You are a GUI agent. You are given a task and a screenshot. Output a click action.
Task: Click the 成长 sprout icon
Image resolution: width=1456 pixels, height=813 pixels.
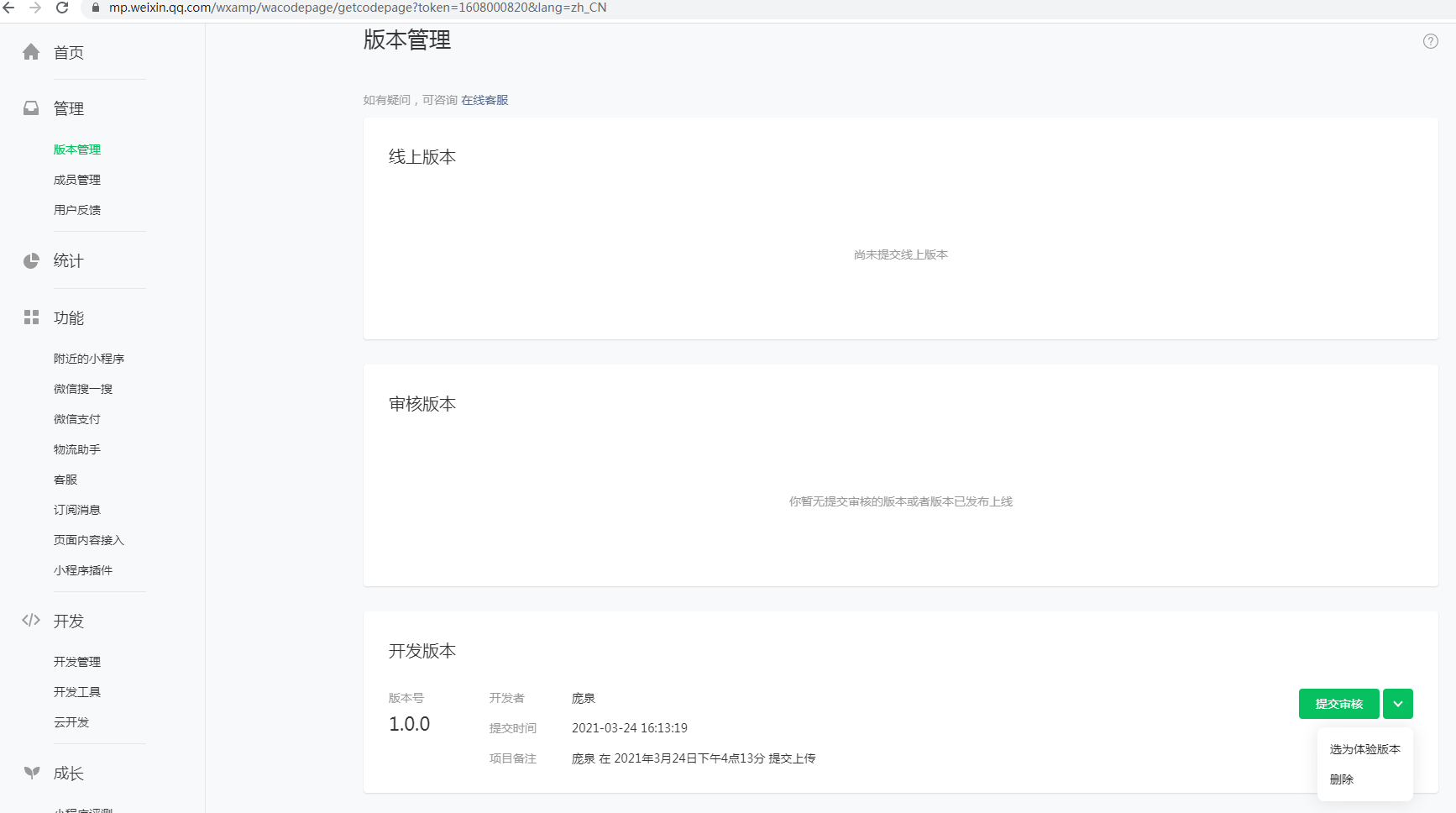31,773
